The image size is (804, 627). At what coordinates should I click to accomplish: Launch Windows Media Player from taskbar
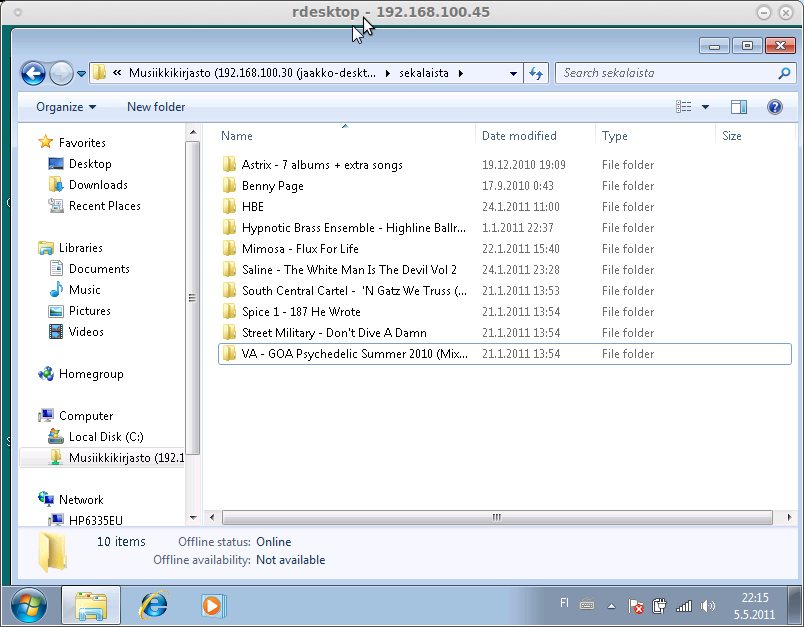click(x=214, y=605)
